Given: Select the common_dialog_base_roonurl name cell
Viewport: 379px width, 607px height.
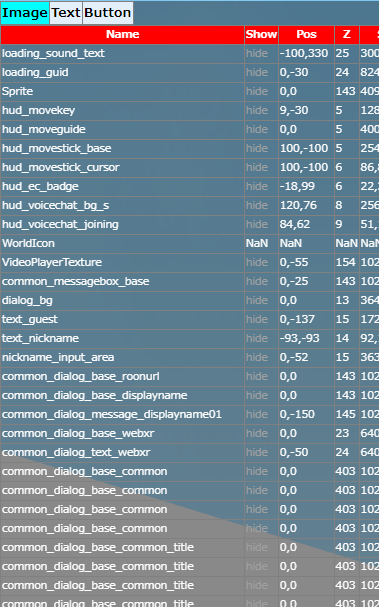Looking at the screenshot, I should (122, 376).
